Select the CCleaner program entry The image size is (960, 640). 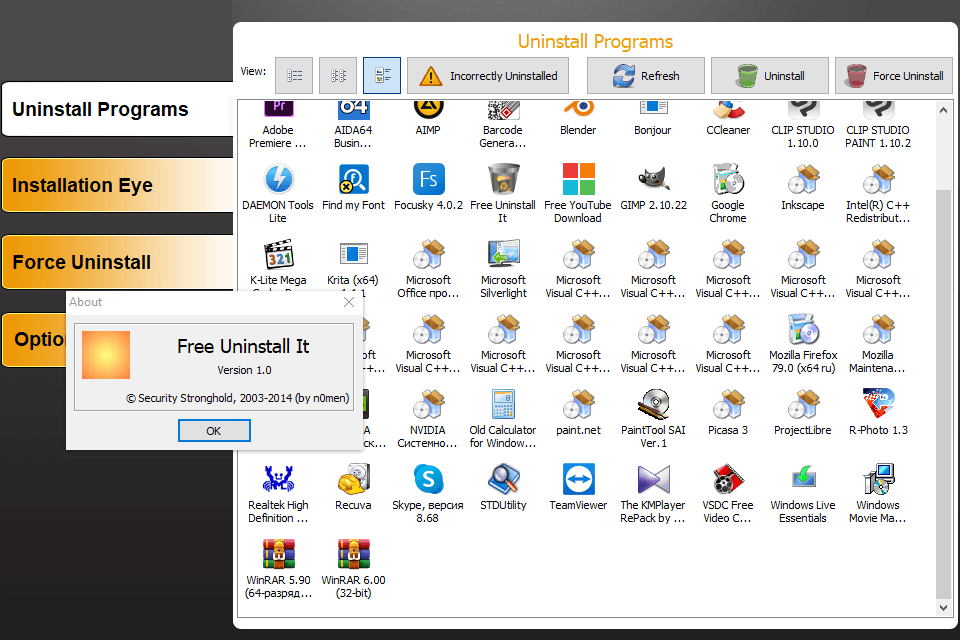coord(728,119)
